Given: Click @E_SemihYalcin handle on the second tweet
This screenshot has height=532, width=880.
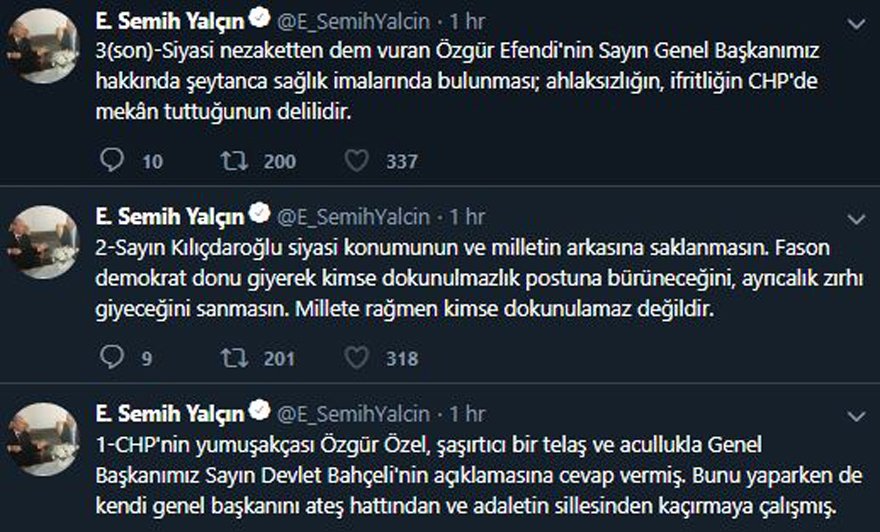Looking at the screenshot, I should (353, 216).
